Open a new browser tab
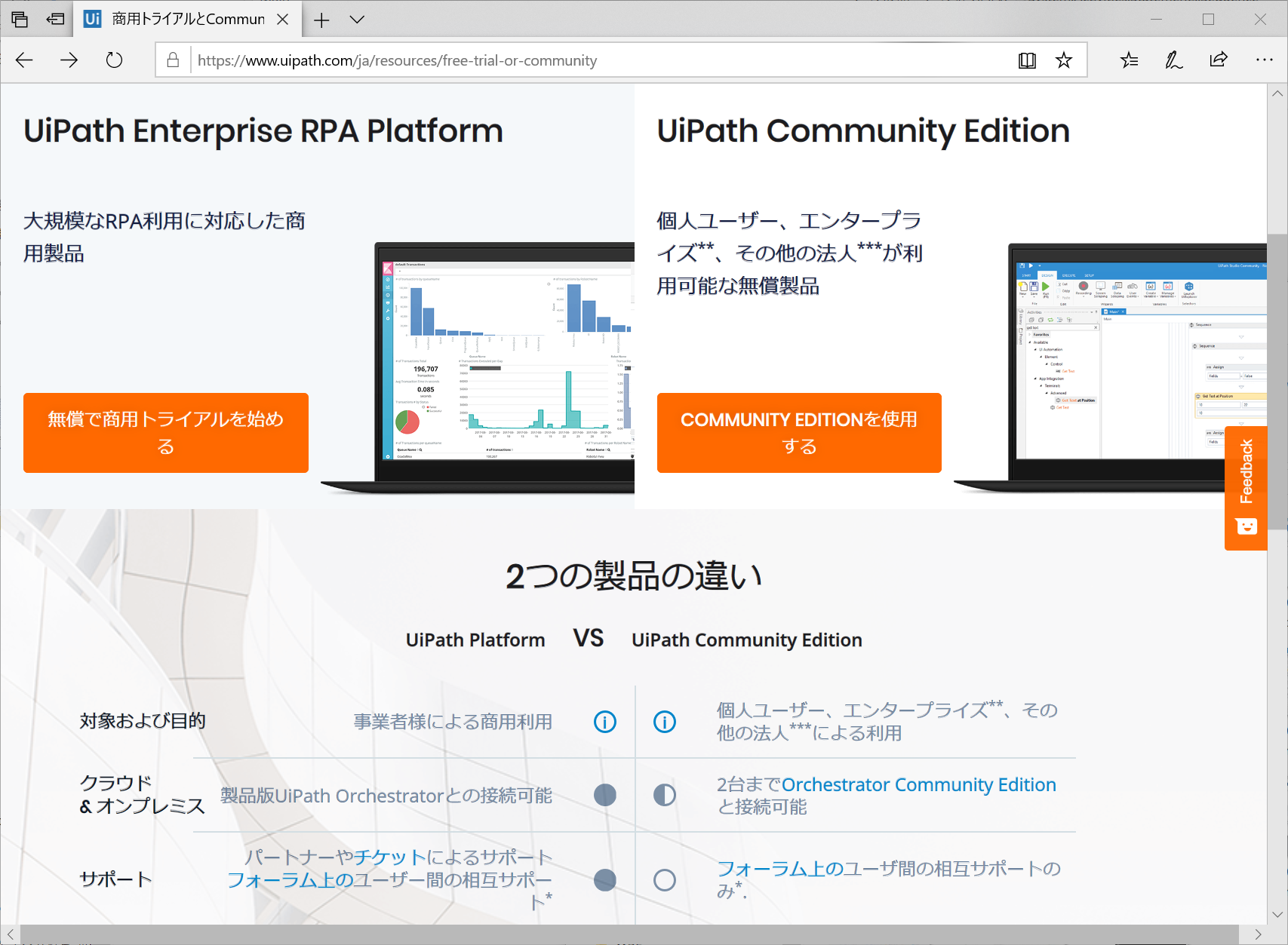Screen dimensions: 1288x945 coord(321,19)
